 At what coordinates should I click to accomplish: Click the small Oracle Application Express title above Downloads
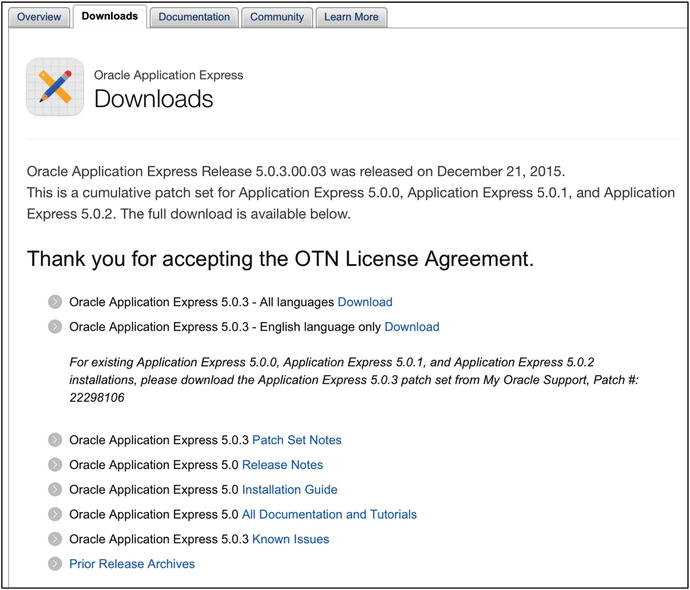(169, 75)
